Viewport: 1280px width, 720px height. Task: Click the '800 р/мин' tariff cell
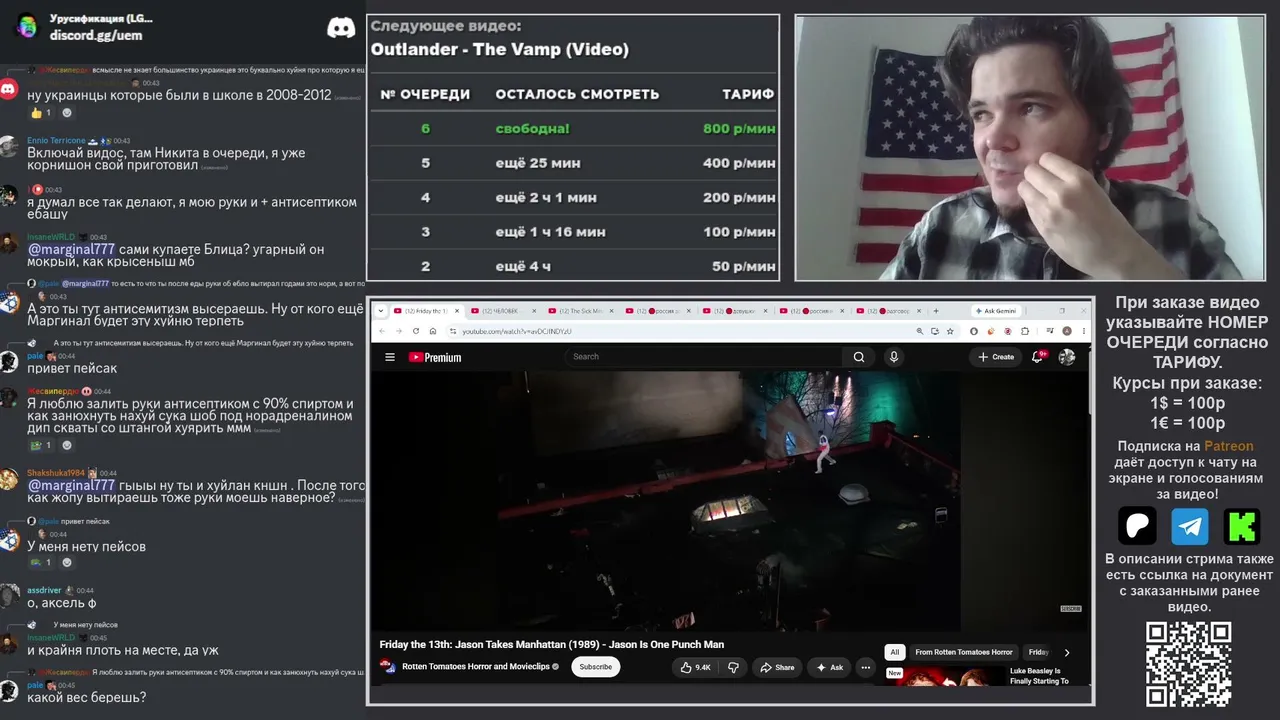point(739,129)
